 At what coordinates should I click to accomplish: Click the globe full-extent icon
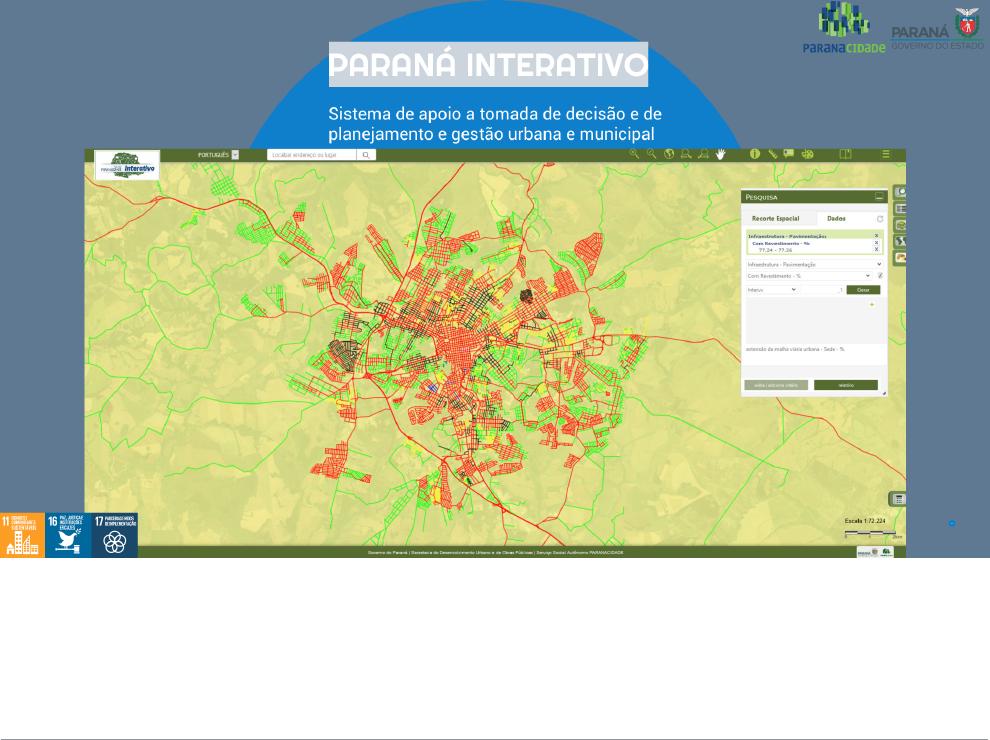[669, 155]
